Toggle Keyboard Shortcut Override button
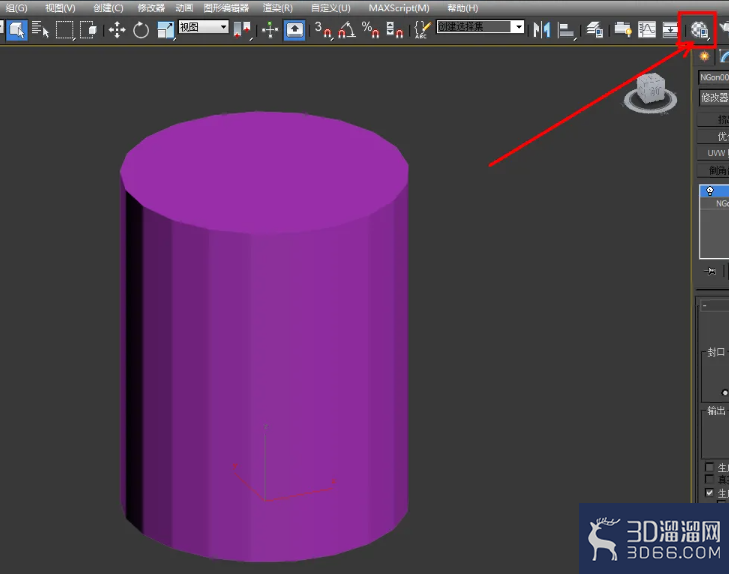This screenshot has height=574, width=729. click(x=294, y=31)
